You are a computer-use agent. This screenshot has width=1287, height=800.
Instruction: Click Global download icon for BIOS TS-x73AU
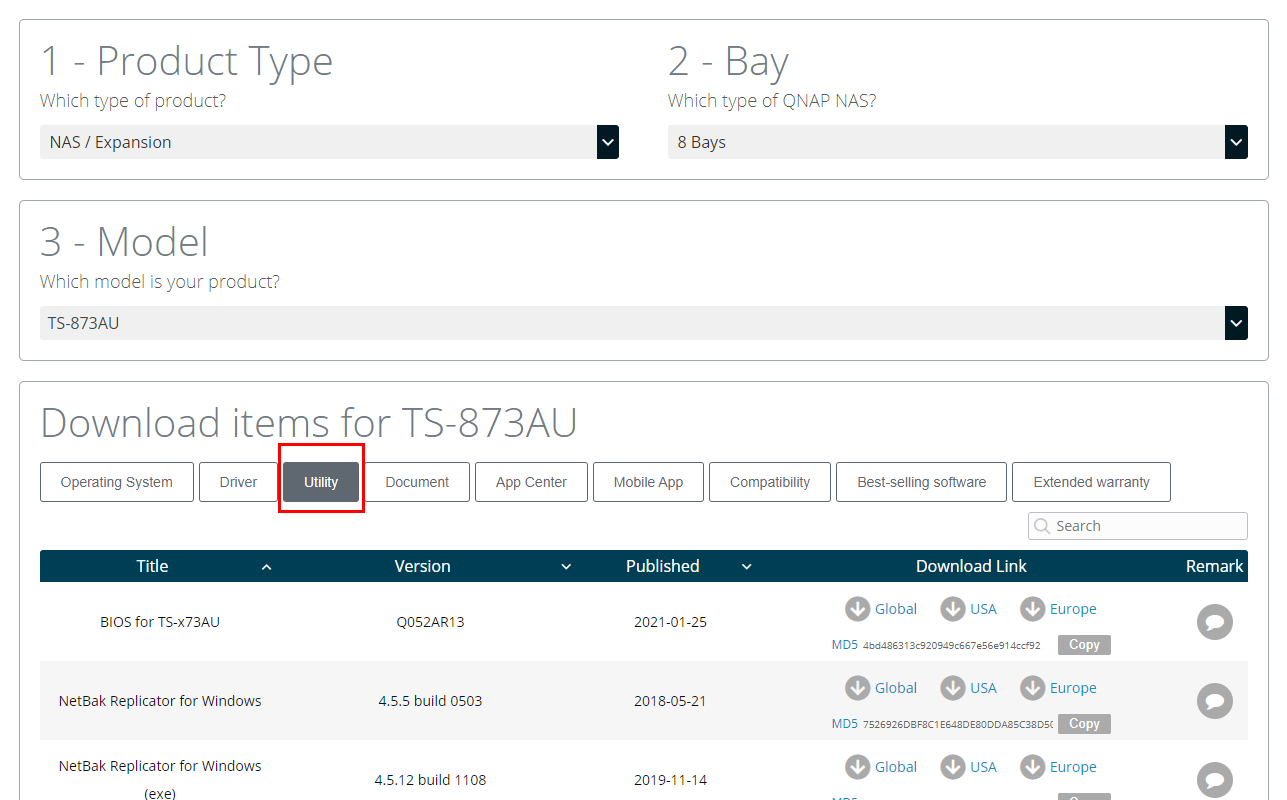coord(857,608)
